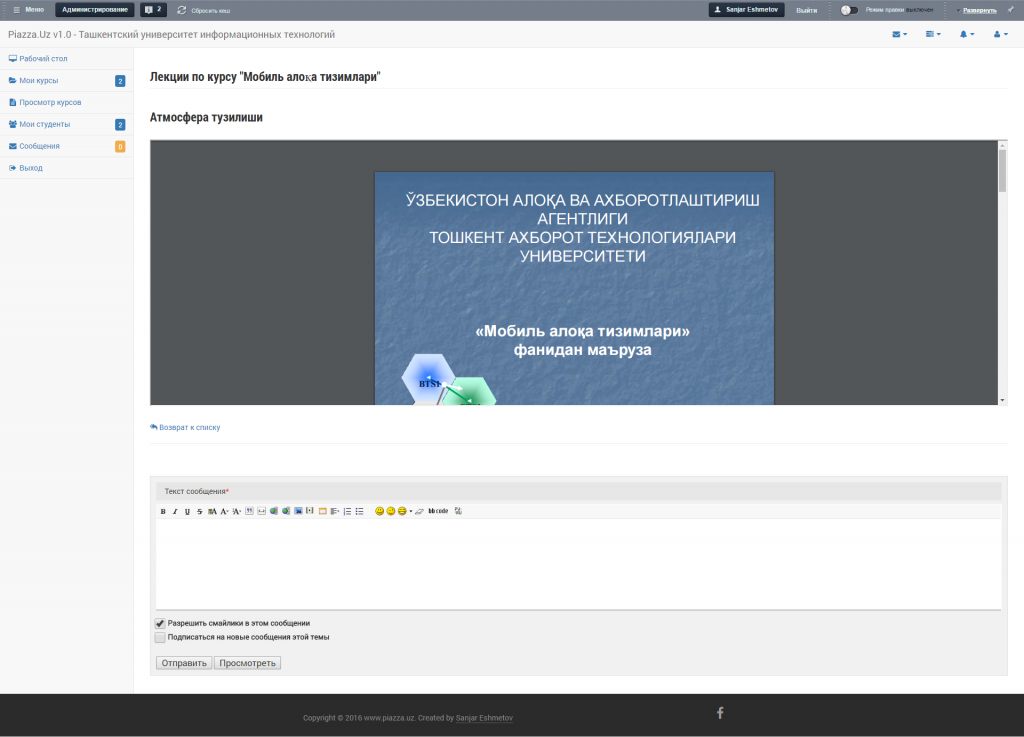Open text alignment dropdown in editor

click(x=335, y=511)
